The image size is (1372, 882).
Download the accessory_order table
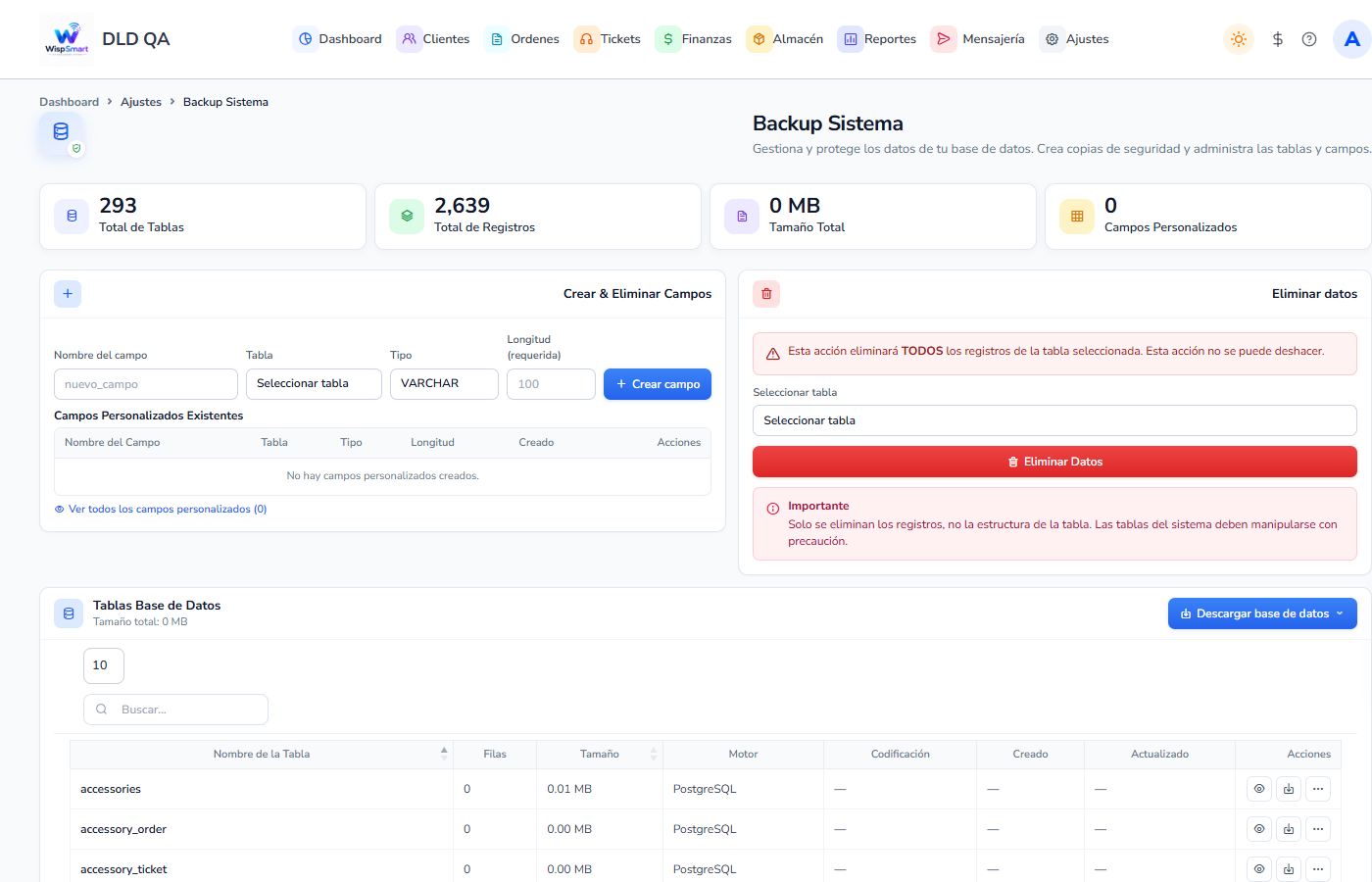[x=1289, y=829]
